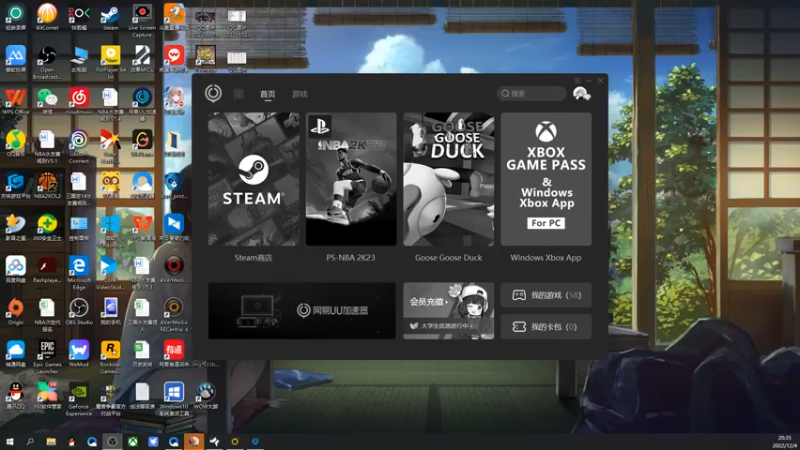The image size is (800, 450).
Task: Open the window menu icon in UU title bar
Action: pyautogui.click(x=577, y=81)
